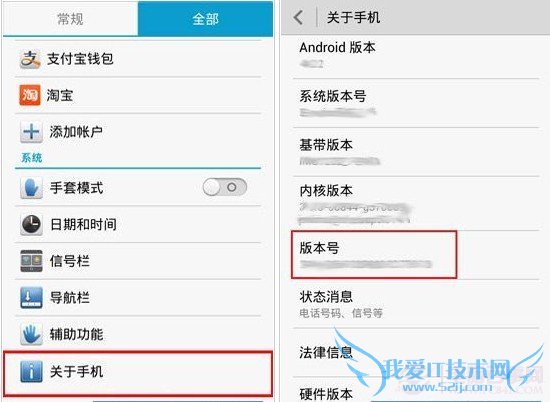Switch to the 全部 tab
Screen dimensions: 550x402
click(205, 19)
